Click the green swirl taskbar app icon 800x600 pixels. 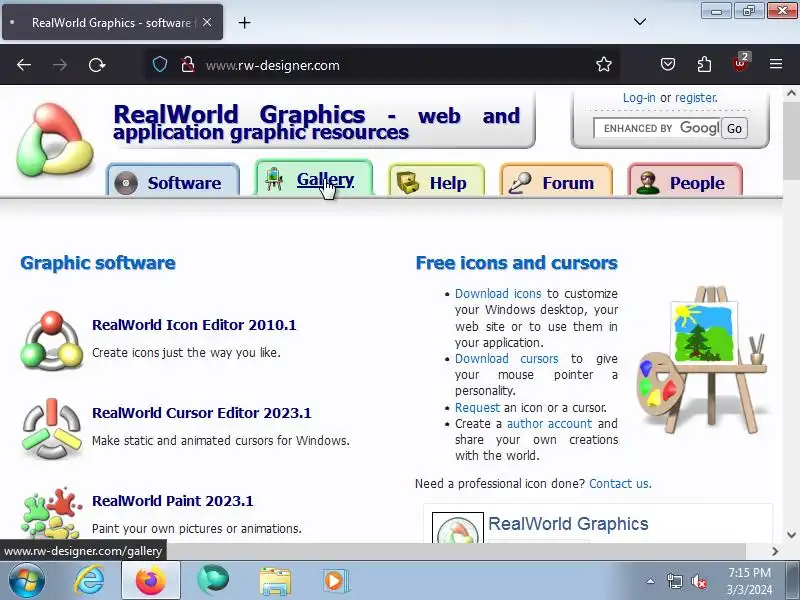click(213, 581)
